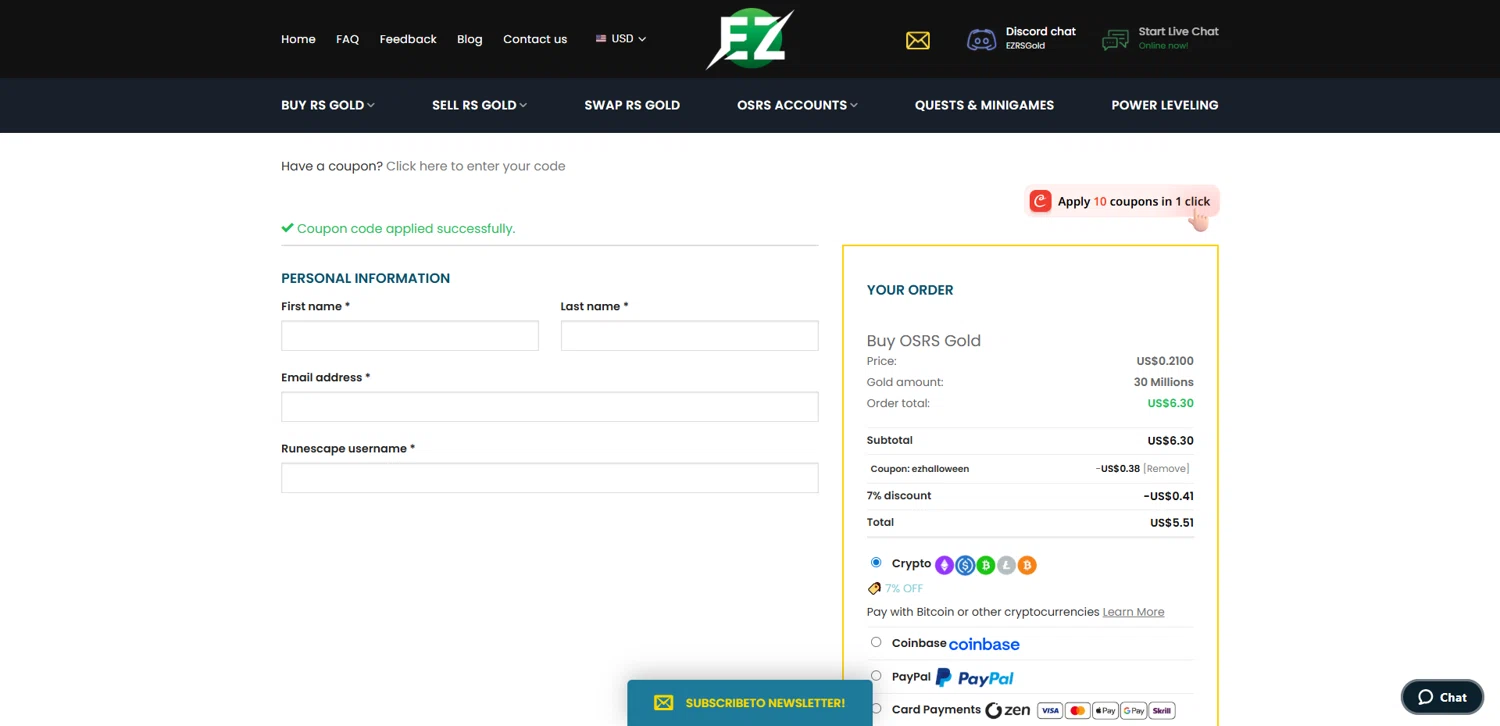Focus the Runescape username field
This screenshot has height=726, width=1500.
pos(550,478)
